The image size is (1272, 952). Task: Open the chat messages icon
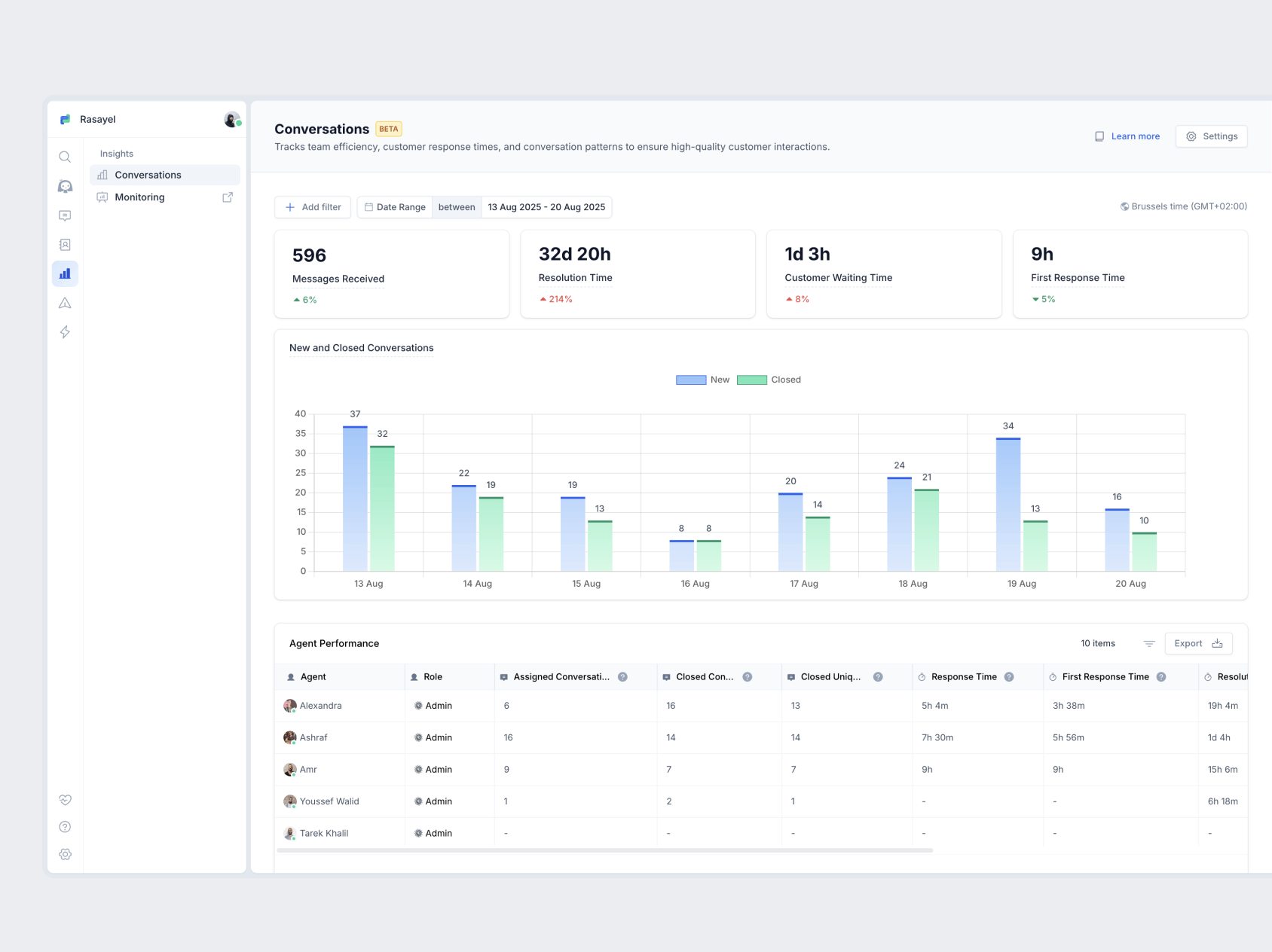[x=65, y=215]
